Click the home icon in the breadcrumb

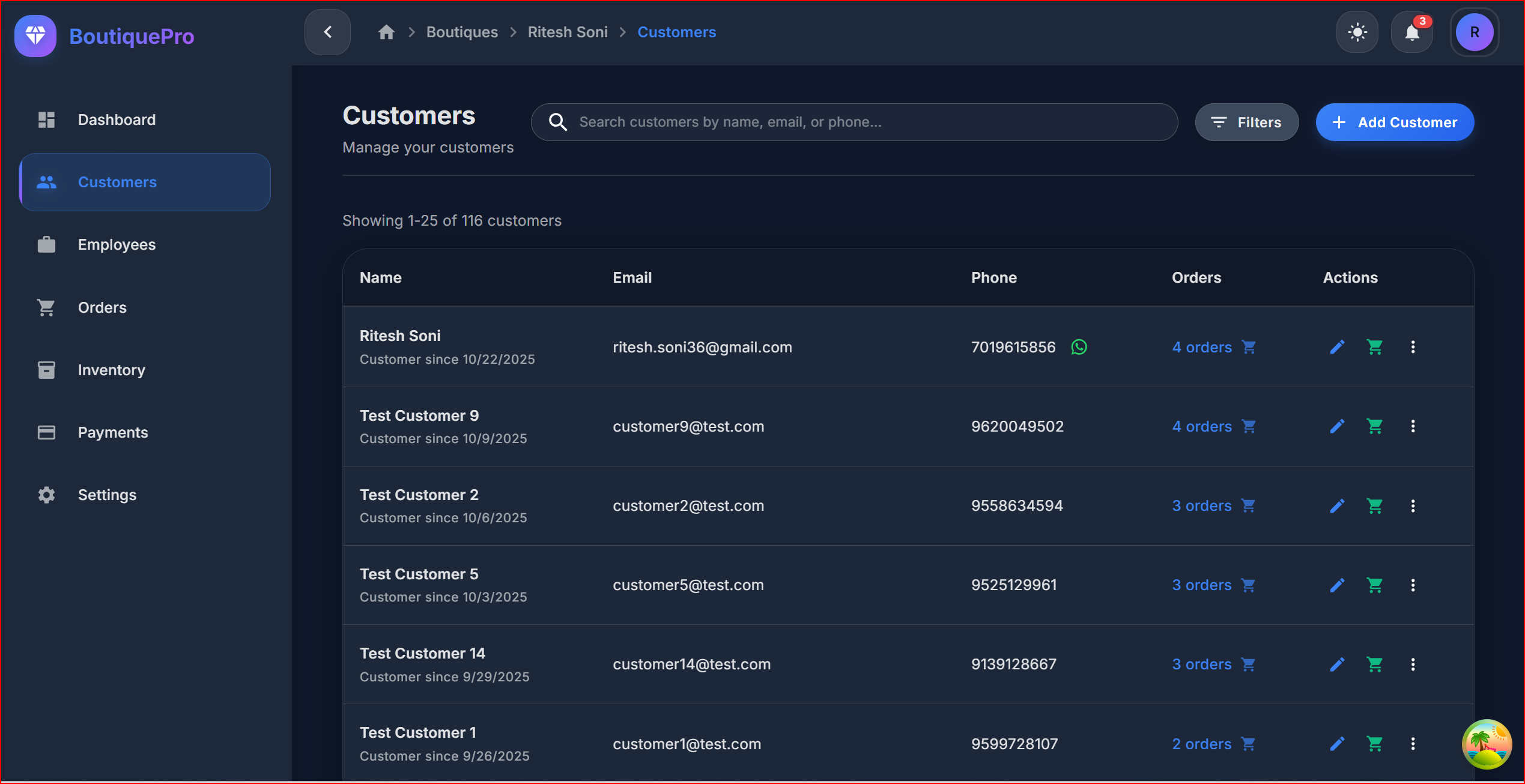386,32
